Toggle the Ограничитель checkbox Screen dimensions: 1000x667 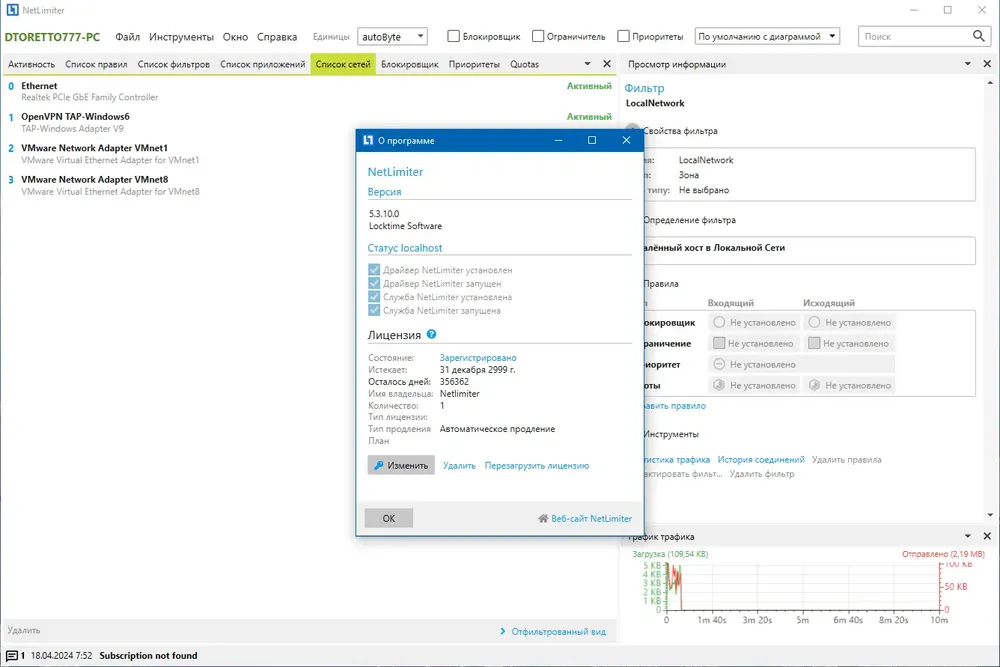(x=538, y=36)
